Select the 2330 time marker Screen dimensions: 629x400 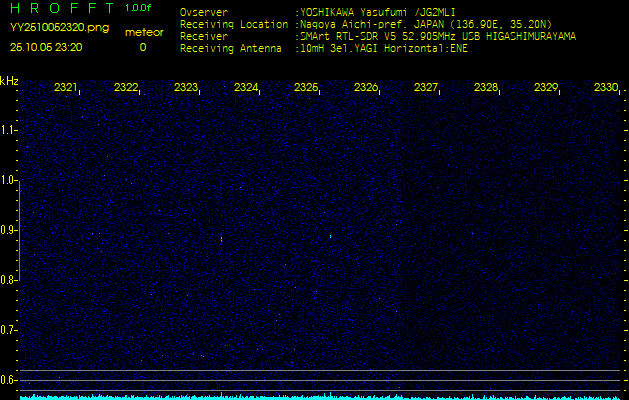606,88
